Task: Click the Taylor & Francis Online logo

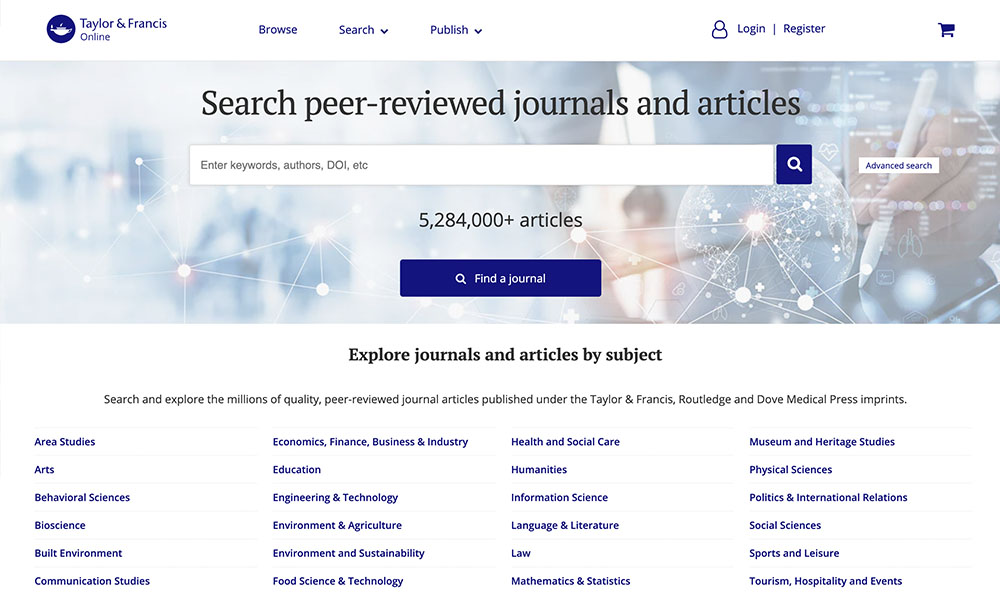Action: (x=107, y=29)
